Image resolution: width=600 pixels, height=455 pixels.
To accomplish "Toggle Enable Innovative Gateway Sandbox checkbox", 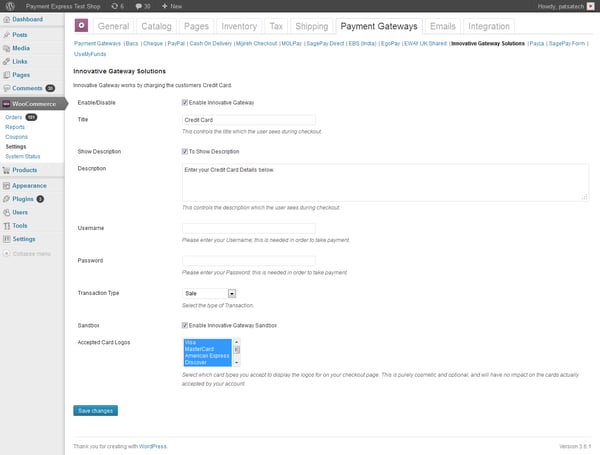I will pos(185,325).
